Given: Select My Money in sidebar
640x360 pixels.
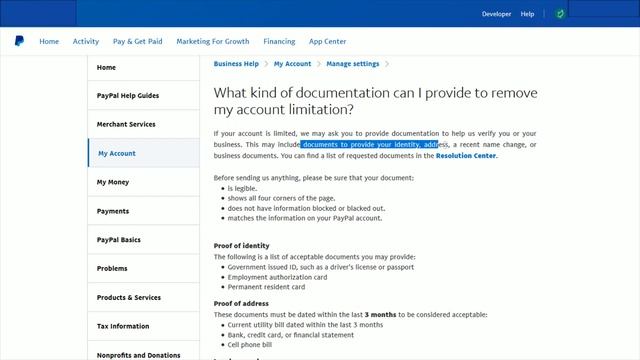Looking at the screenshot, I should (144, 182).
